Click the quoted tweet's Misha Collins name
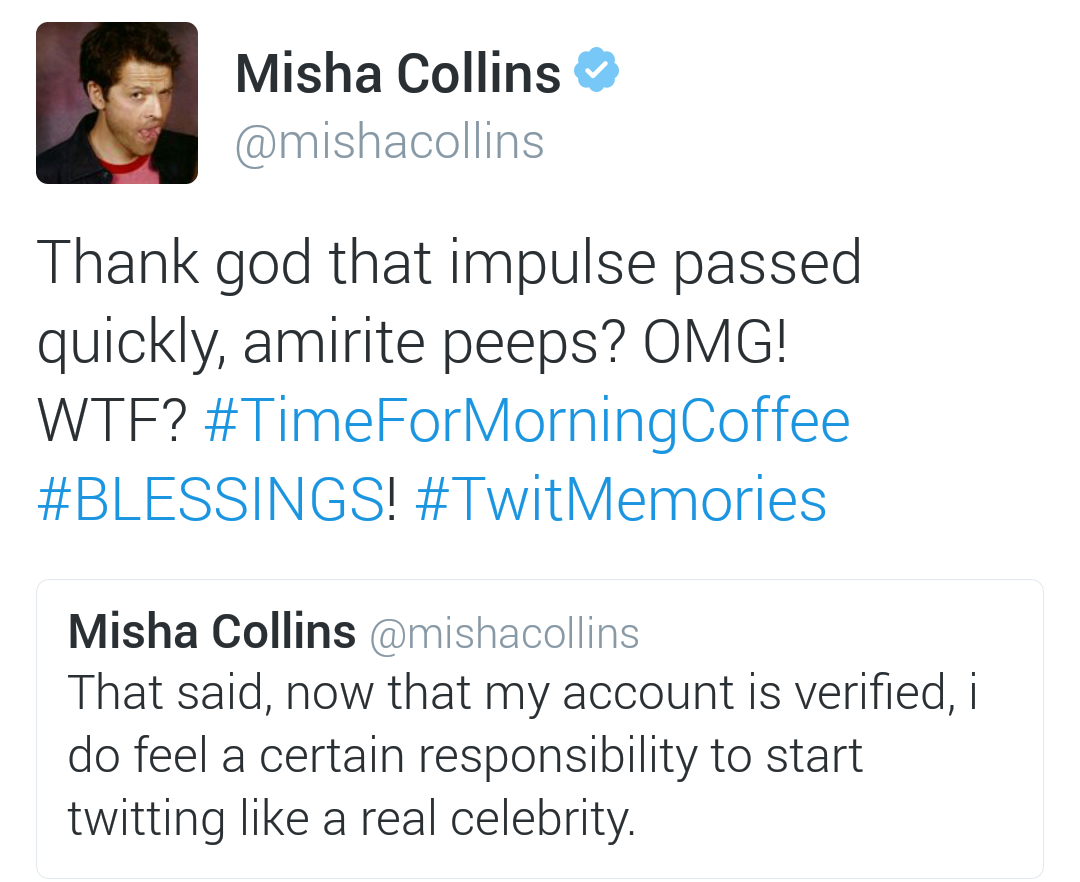Viewport: 1080px width, 882px height. [212, 632]
